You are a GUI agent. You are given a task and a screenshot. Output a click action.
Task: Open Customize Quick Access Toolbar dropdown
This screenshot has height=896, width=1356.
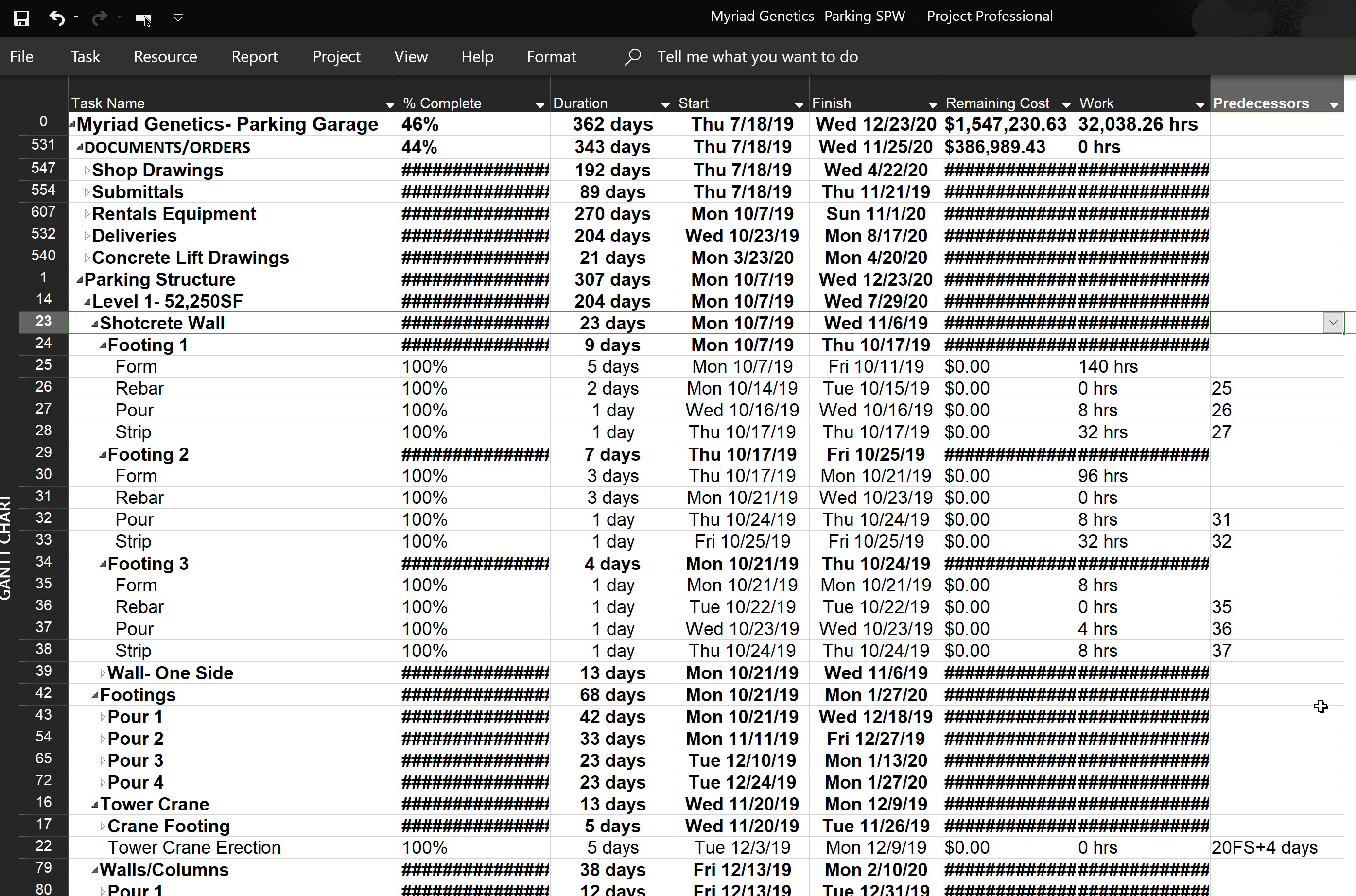178,18
